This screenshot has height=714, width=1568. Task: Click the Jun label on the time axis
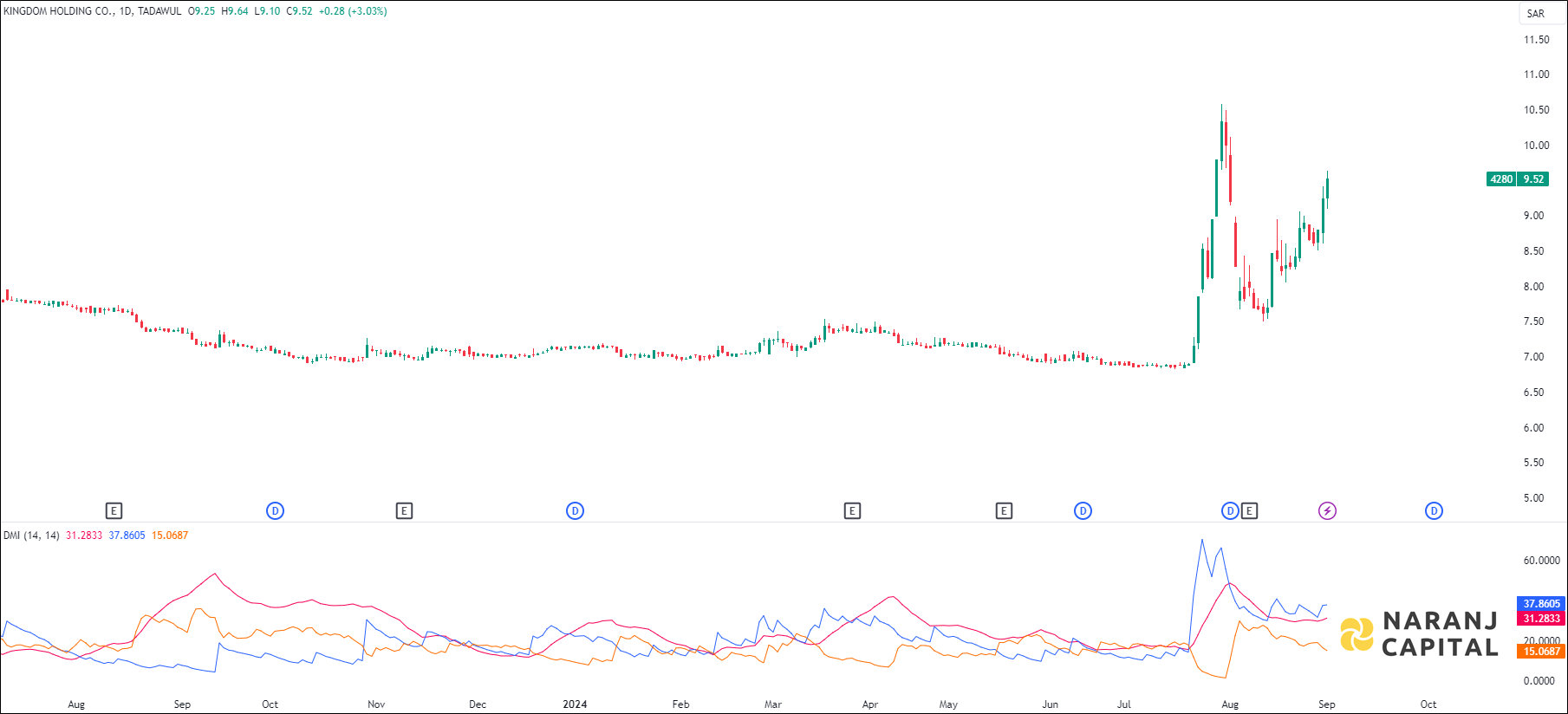[x=1051, y=704]
